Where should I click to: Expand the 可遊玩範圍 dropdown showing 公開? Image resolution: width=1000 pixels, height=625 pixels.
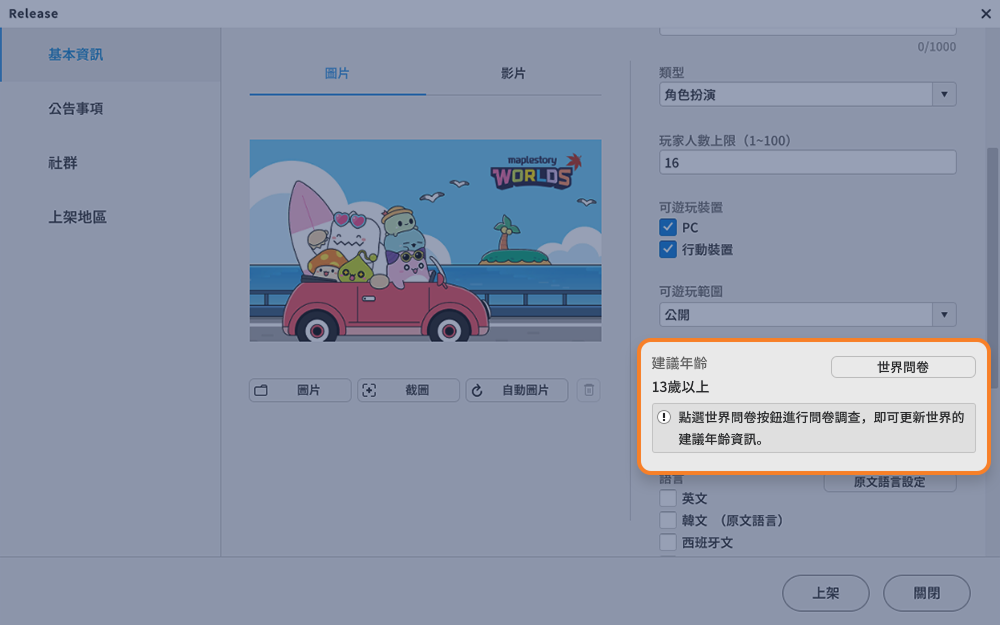click(807, 314)
